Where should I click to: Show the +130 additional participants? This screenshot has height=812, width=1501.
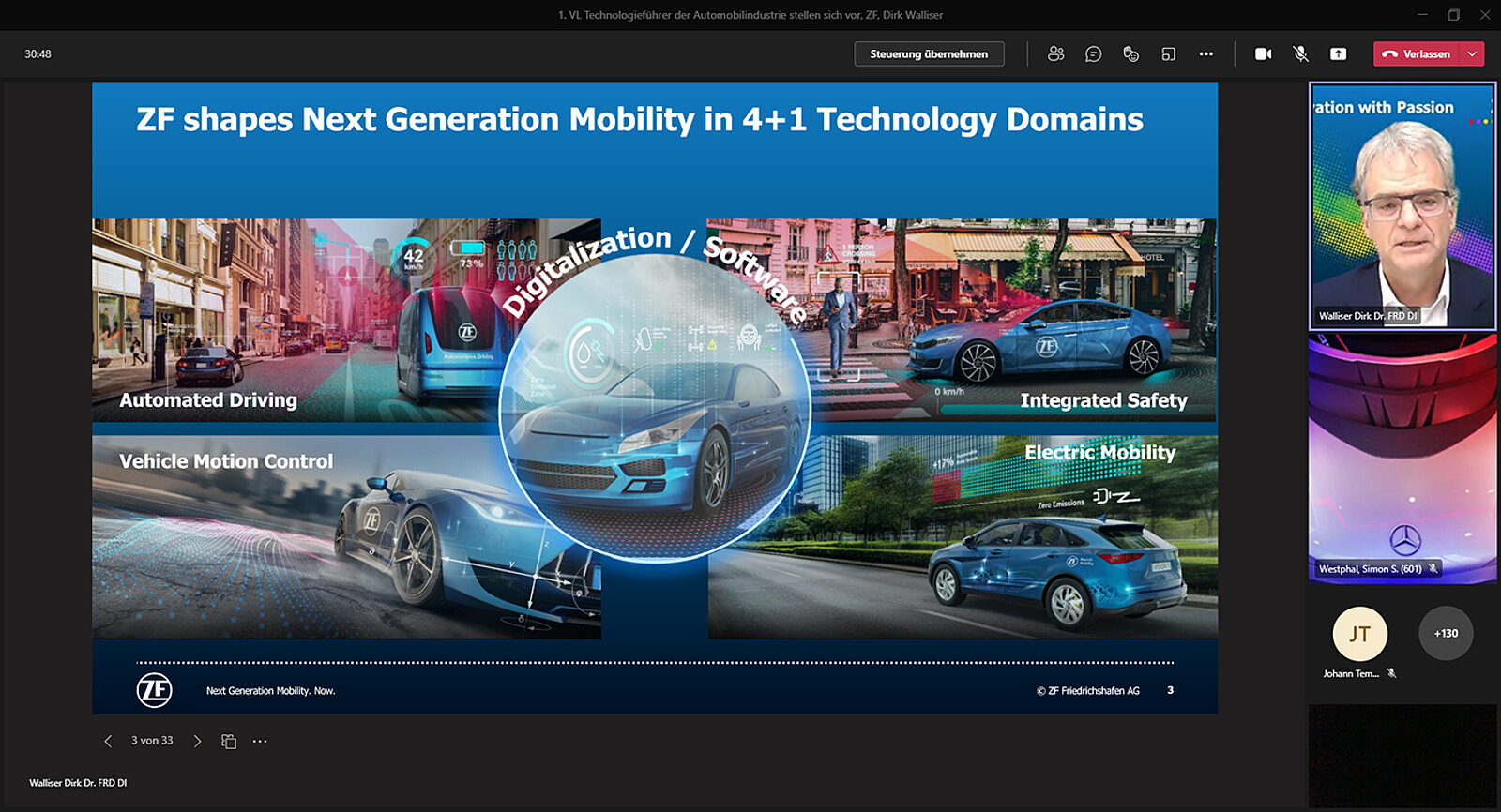pos(1446,634)
